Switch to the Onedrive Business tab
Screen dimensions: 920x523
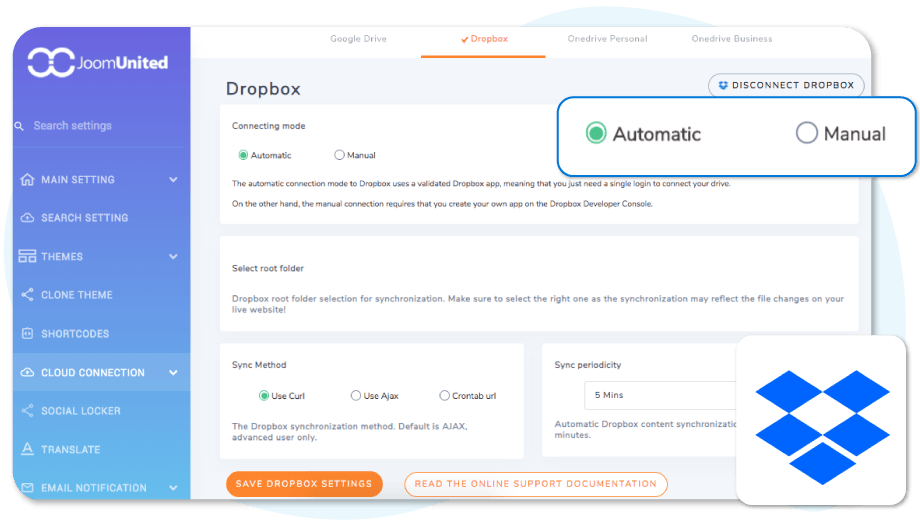pos(732,39)
